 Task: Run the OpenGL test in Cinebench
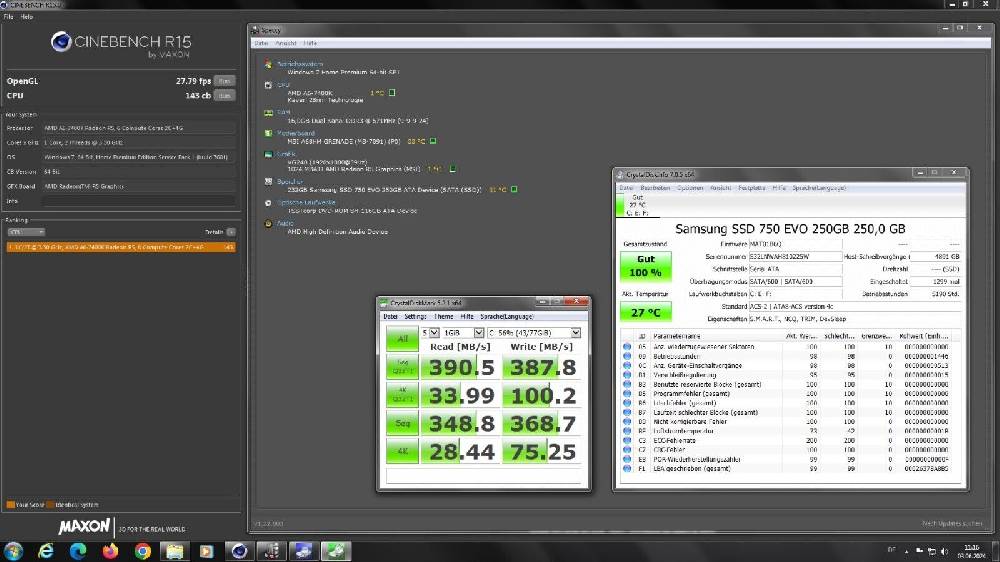224,81
